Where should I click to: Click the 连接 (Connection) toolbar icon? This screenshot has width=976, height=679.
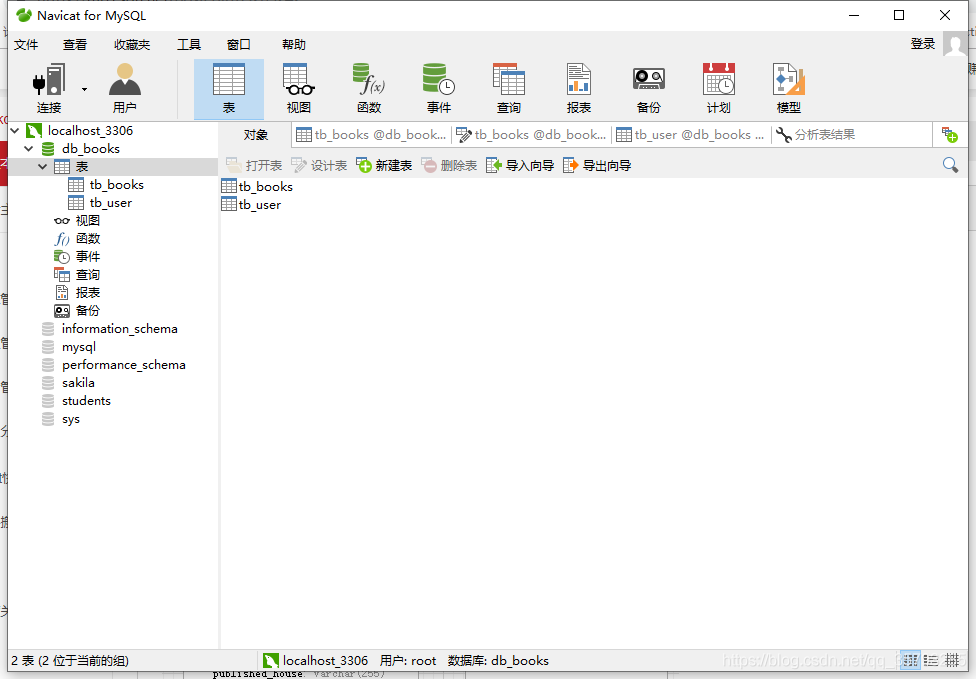[x=47, y=87]
